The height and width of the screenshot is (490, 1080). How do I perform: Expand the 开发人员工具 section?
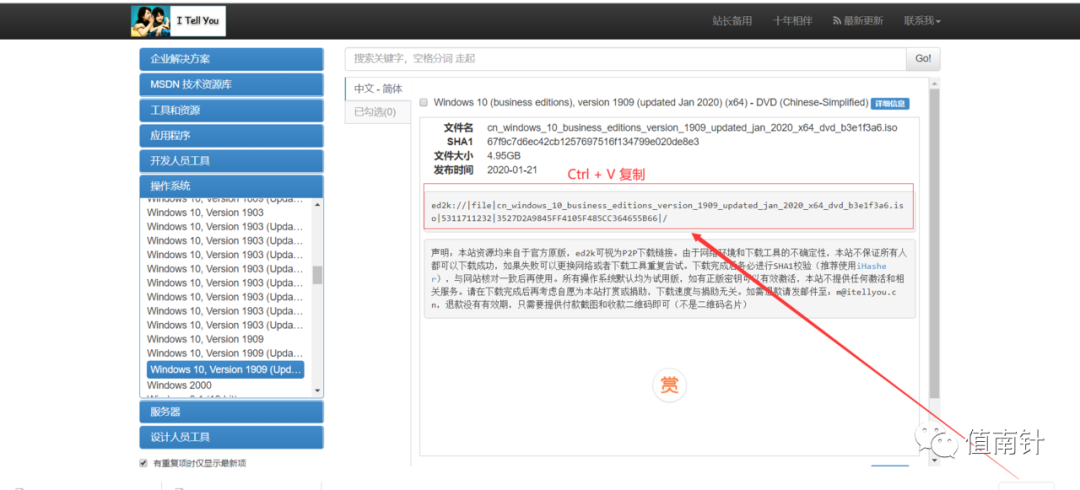(231, 161)
